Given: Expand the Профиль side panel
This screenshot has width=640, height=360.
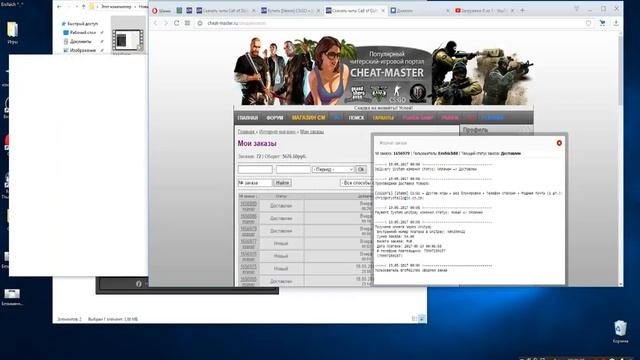Looking at the screenshot, I should [x=496, y=130].
